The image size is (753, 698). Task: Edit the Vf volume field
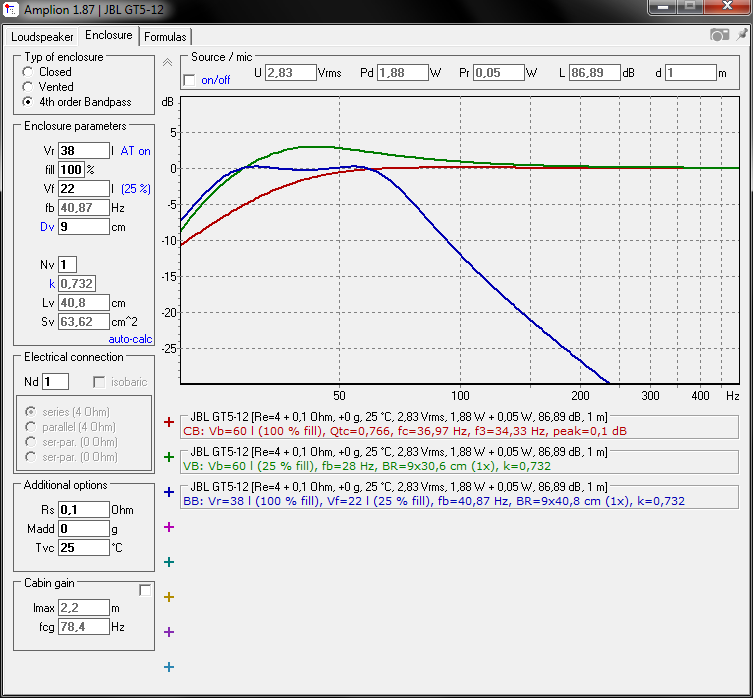click(x=84, y=189)
